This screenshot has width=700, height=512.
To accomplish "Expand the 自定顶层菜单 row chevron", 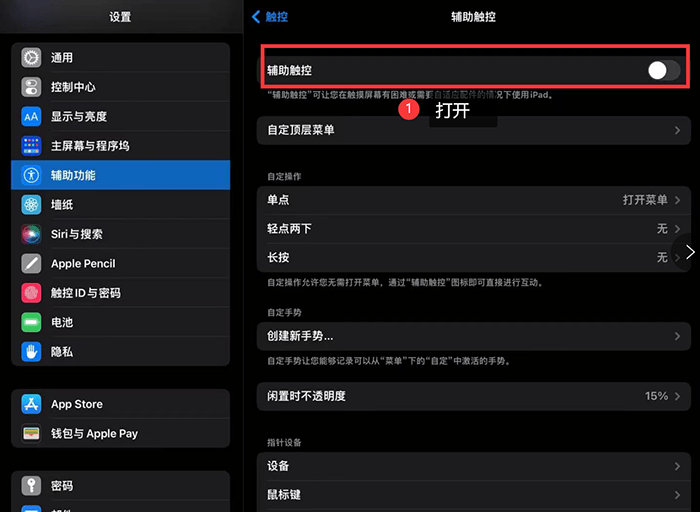I will (677, 130).
